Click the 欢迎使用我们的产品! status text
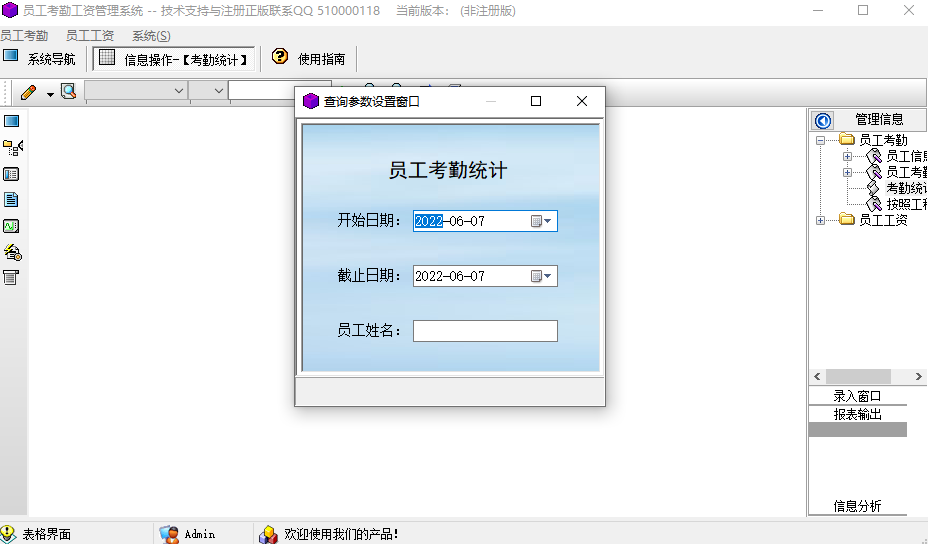The image size is (928, 544). (341, 535)
